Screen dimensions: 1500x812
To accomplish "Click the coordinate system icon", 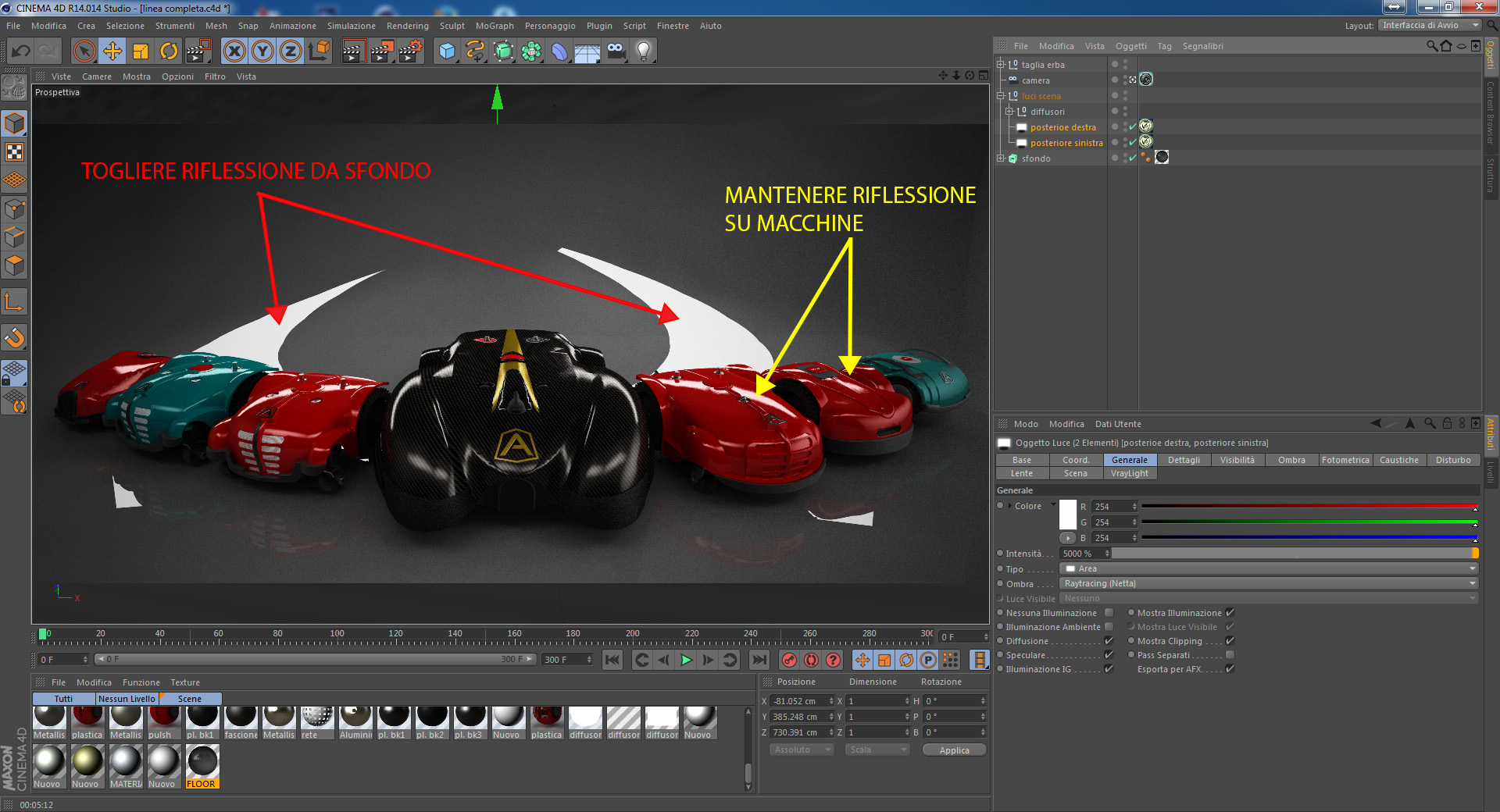I will [x=320, y=52].
